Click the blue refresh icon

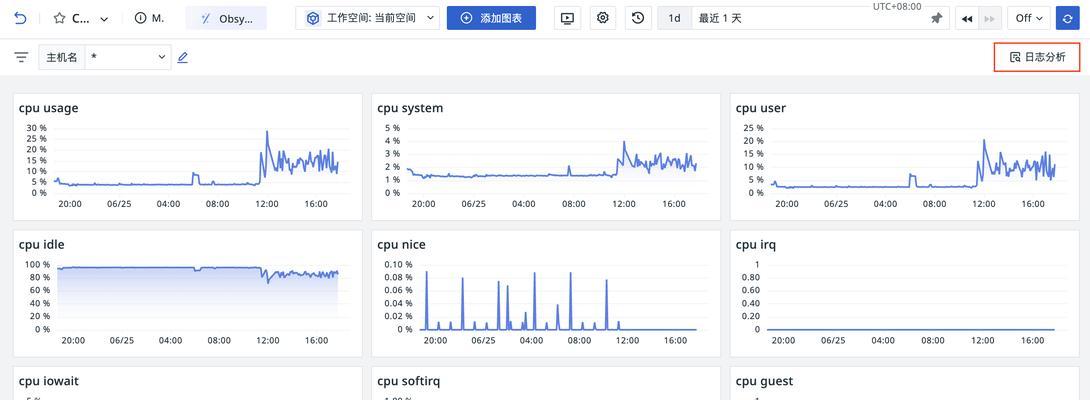pos(1068,18)
